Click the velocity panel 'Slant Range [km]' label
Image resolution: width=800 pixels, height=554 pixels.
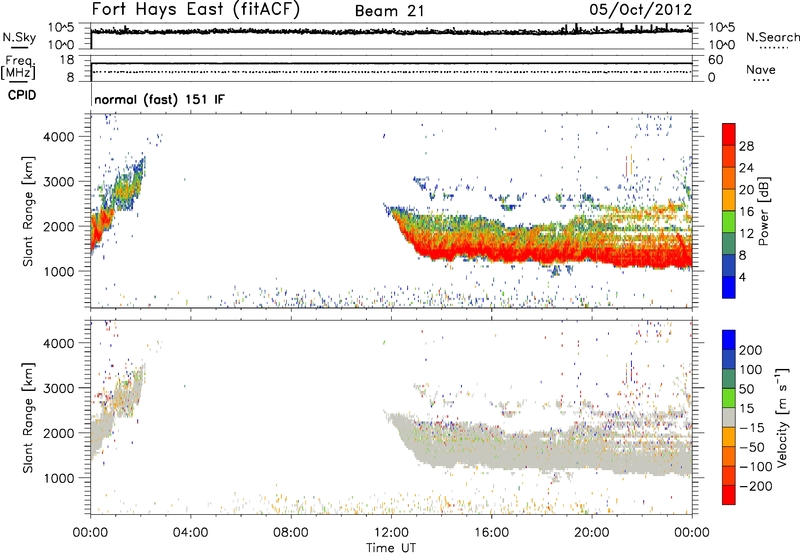click(x=29, y=418)
